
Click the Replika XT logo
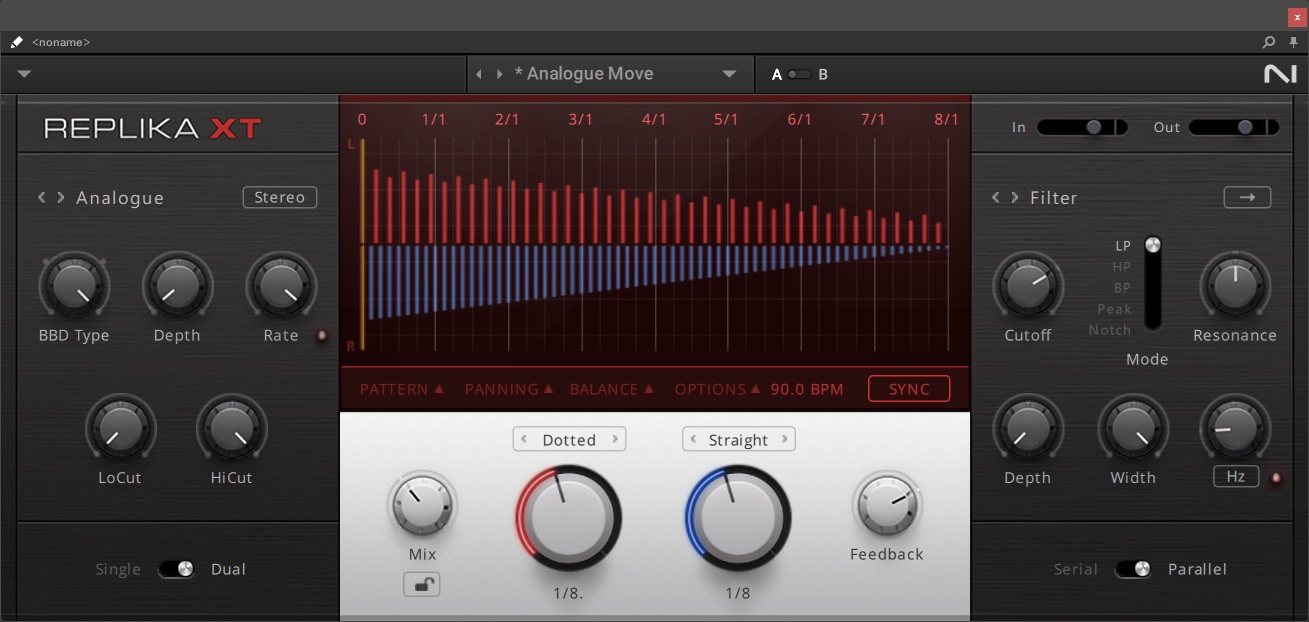point(153,128)
